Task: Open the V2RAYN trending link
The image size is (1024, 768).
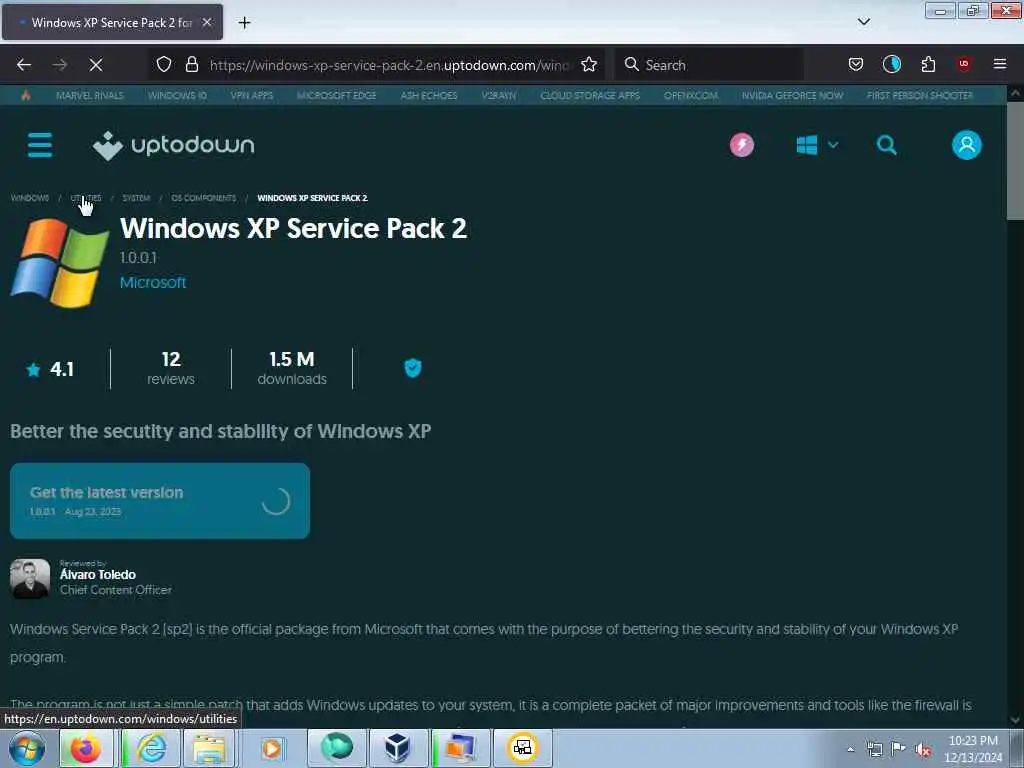Action: point(498,95)
